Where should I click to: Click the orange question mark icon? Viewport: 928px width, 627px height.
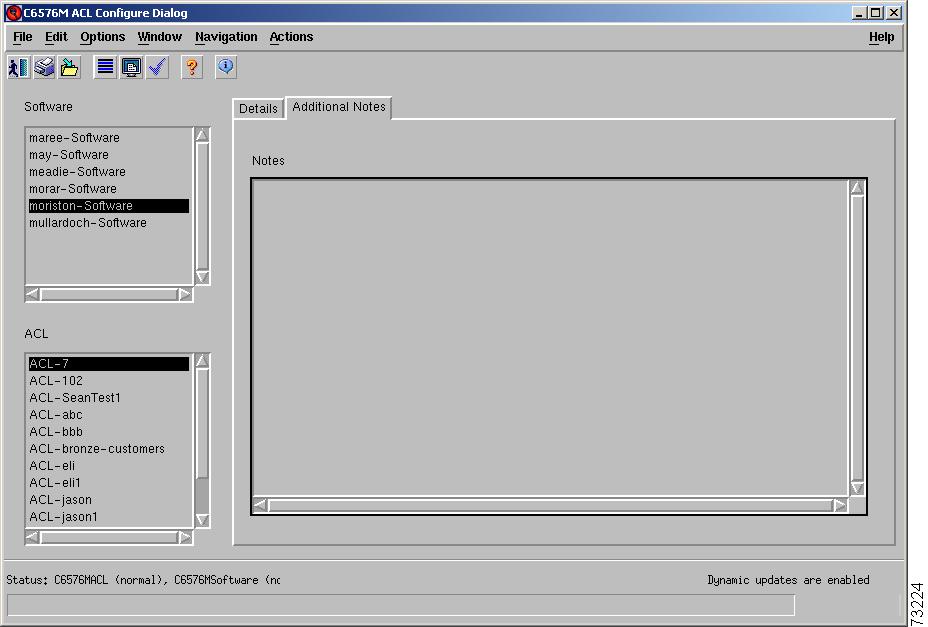(x=192, y=67)
